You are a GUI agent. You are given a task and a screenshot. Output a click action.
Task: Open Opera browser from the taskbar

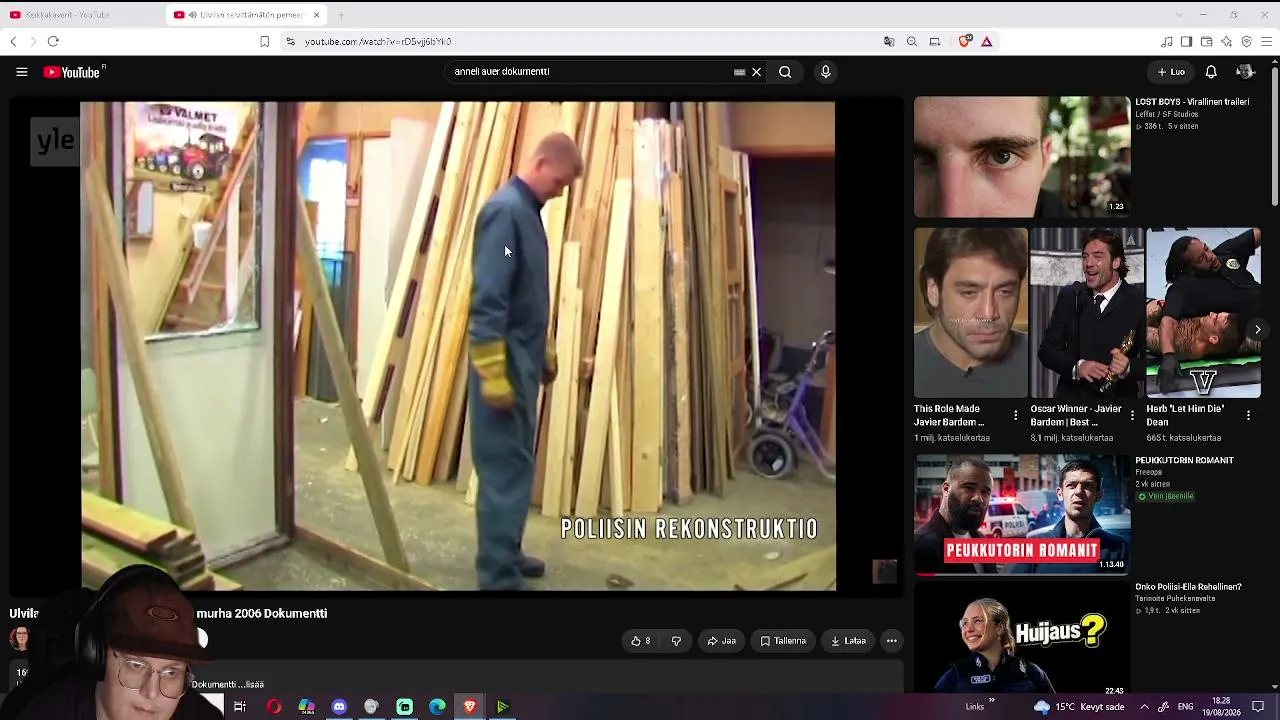pos(273,707)
